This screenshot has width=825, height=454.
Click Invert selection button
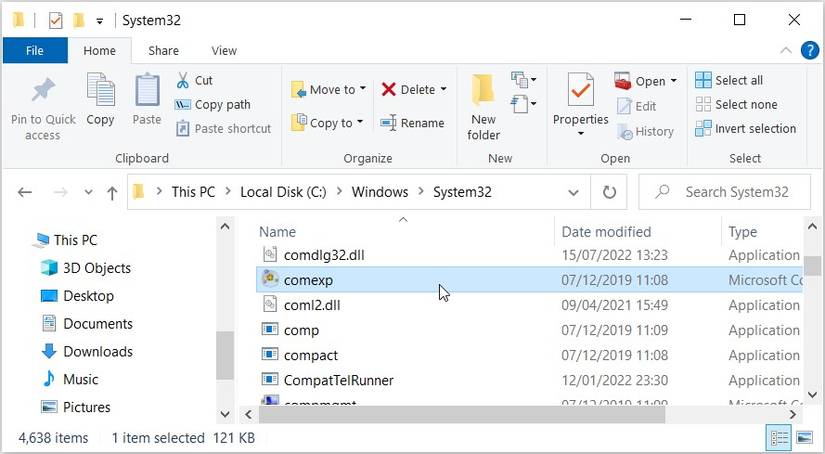point(755,128)
